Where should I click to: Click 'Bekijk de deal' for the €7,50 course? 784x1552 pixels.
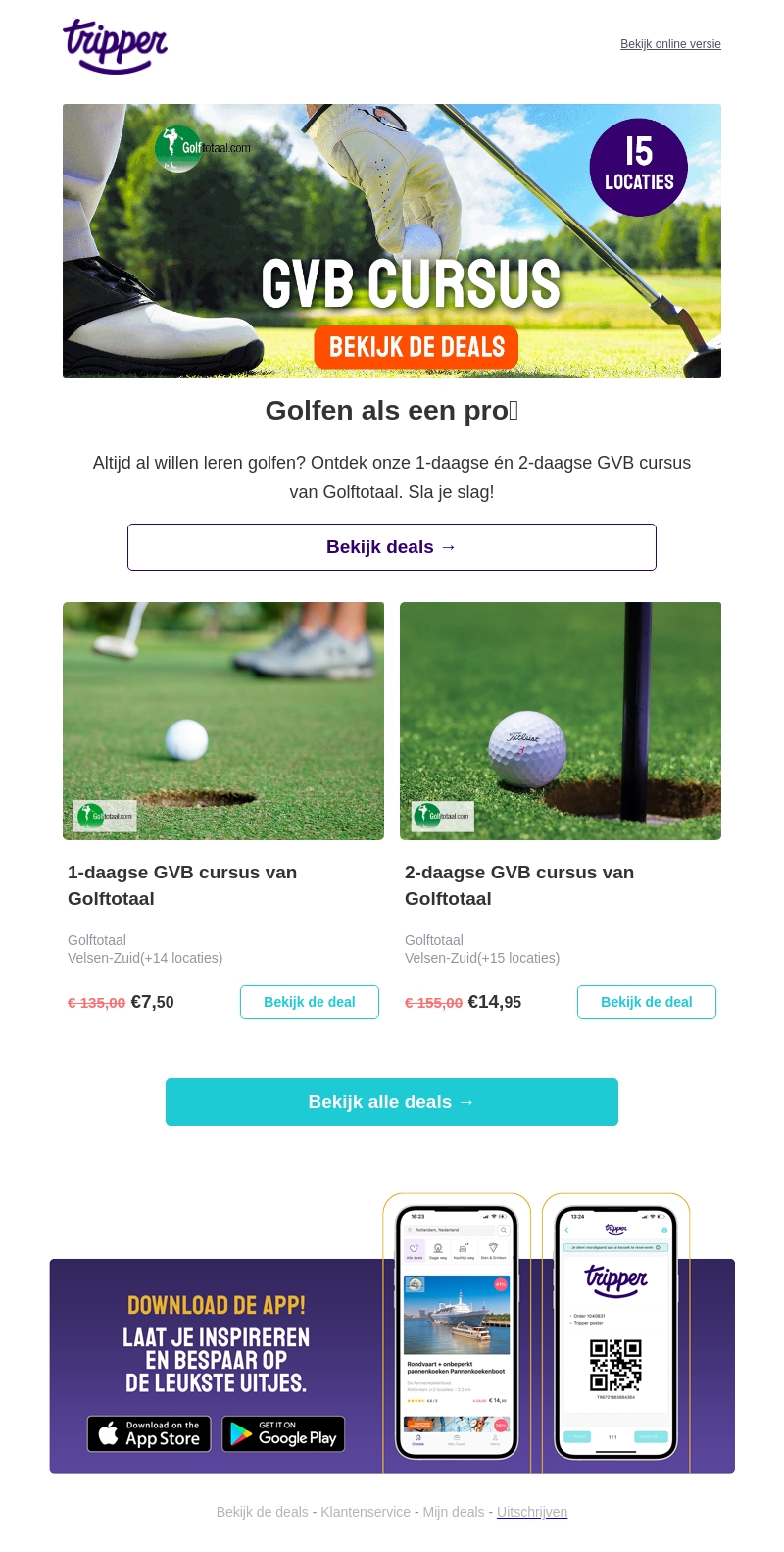pos(310,1002)
